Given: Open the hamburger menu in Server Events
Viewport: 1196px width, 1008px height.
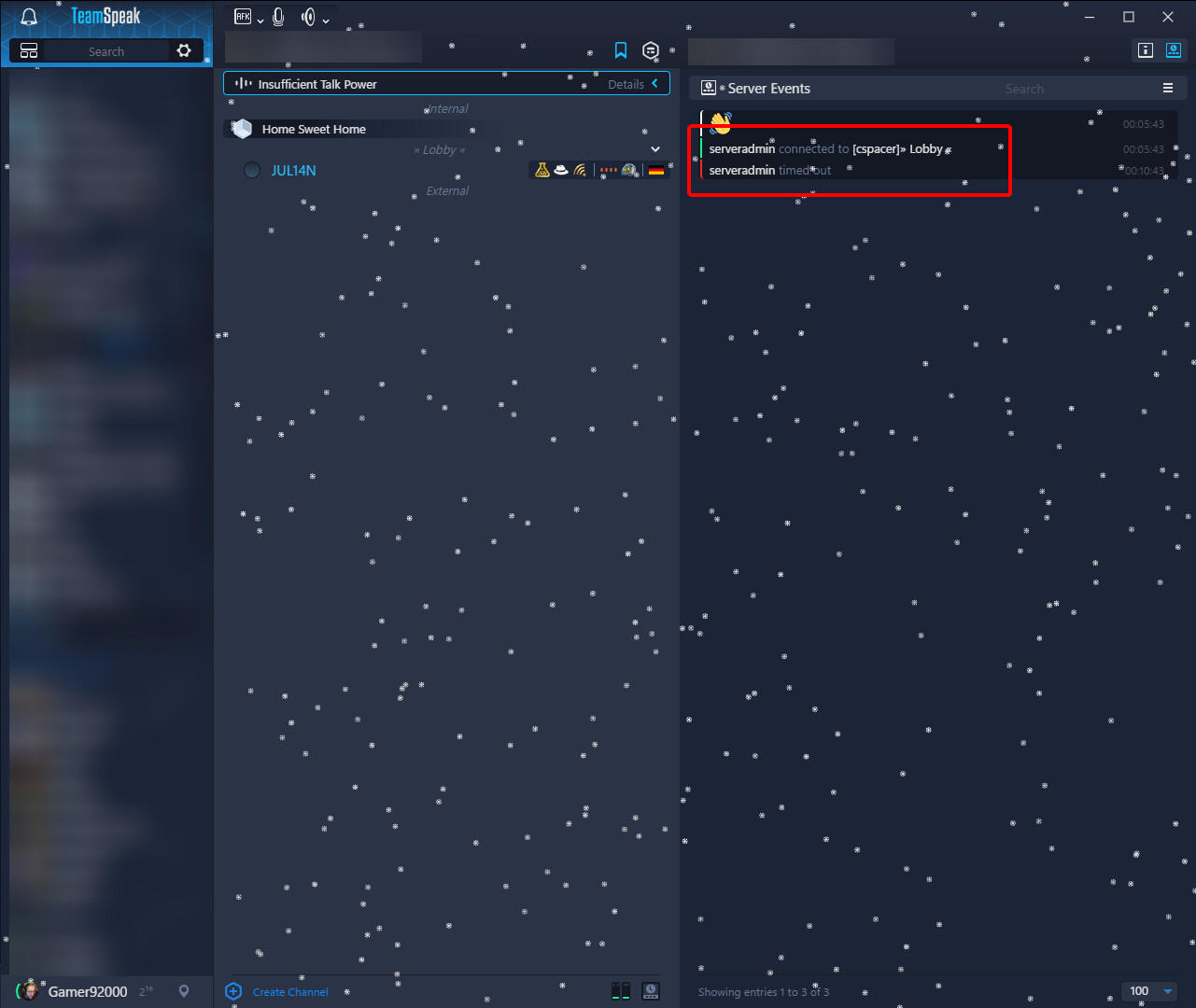Looking at the screenshot, I should pos(1168,88).
